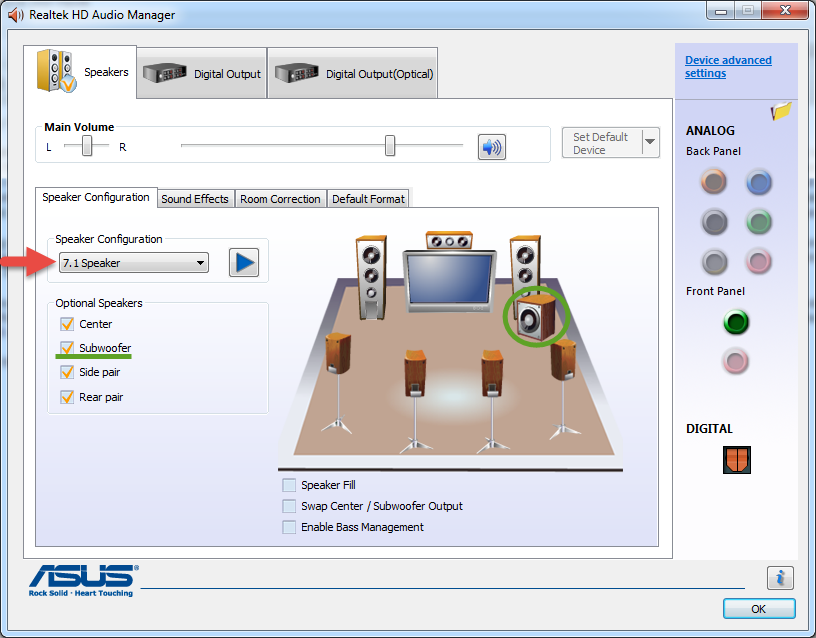Click the OK button

pos(758,608)
